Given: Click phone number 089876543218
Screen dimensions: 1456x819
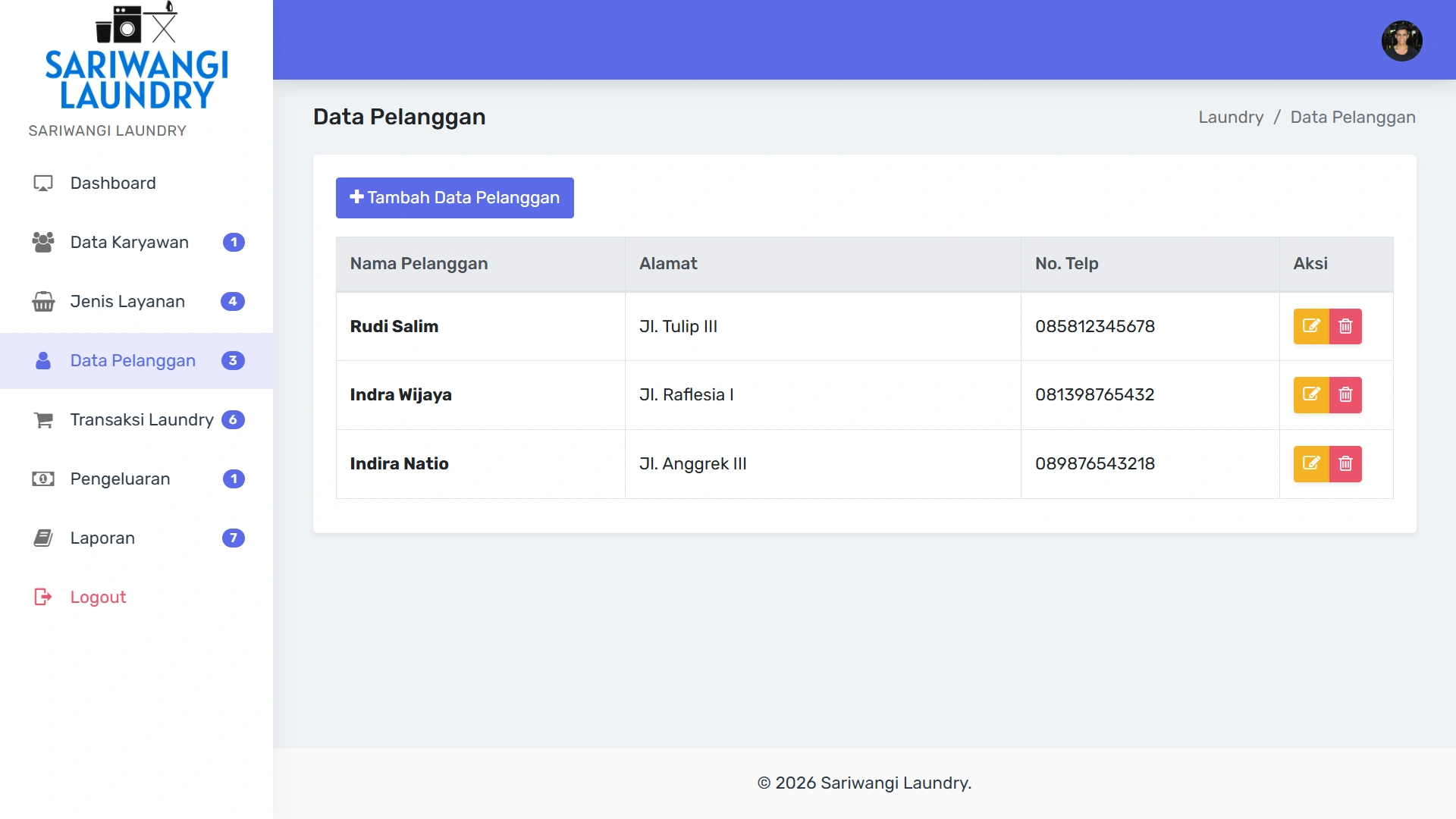Looking at the screenshot, I should point(1095,464).
